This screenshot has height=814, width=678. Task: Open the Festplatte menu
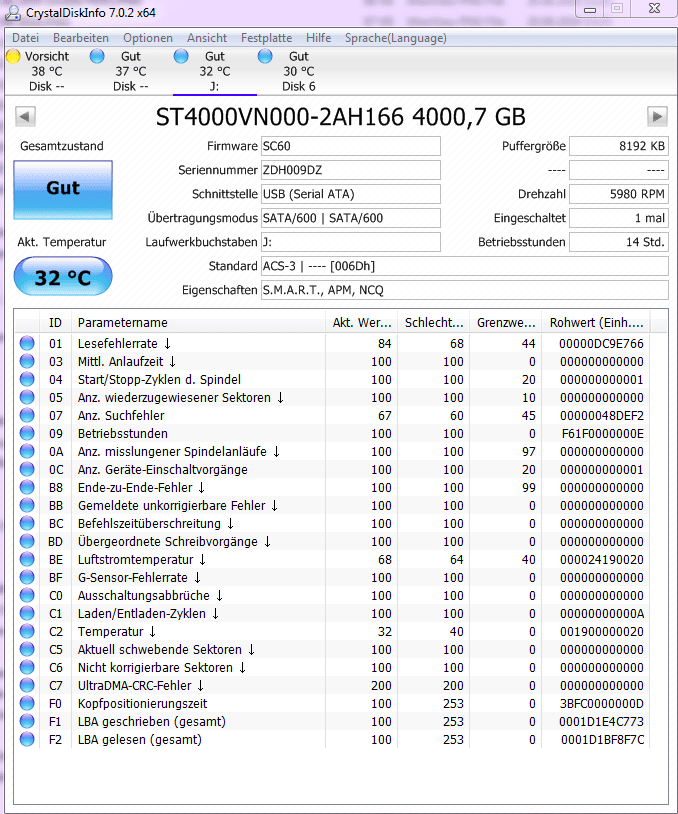coord(266,38)
